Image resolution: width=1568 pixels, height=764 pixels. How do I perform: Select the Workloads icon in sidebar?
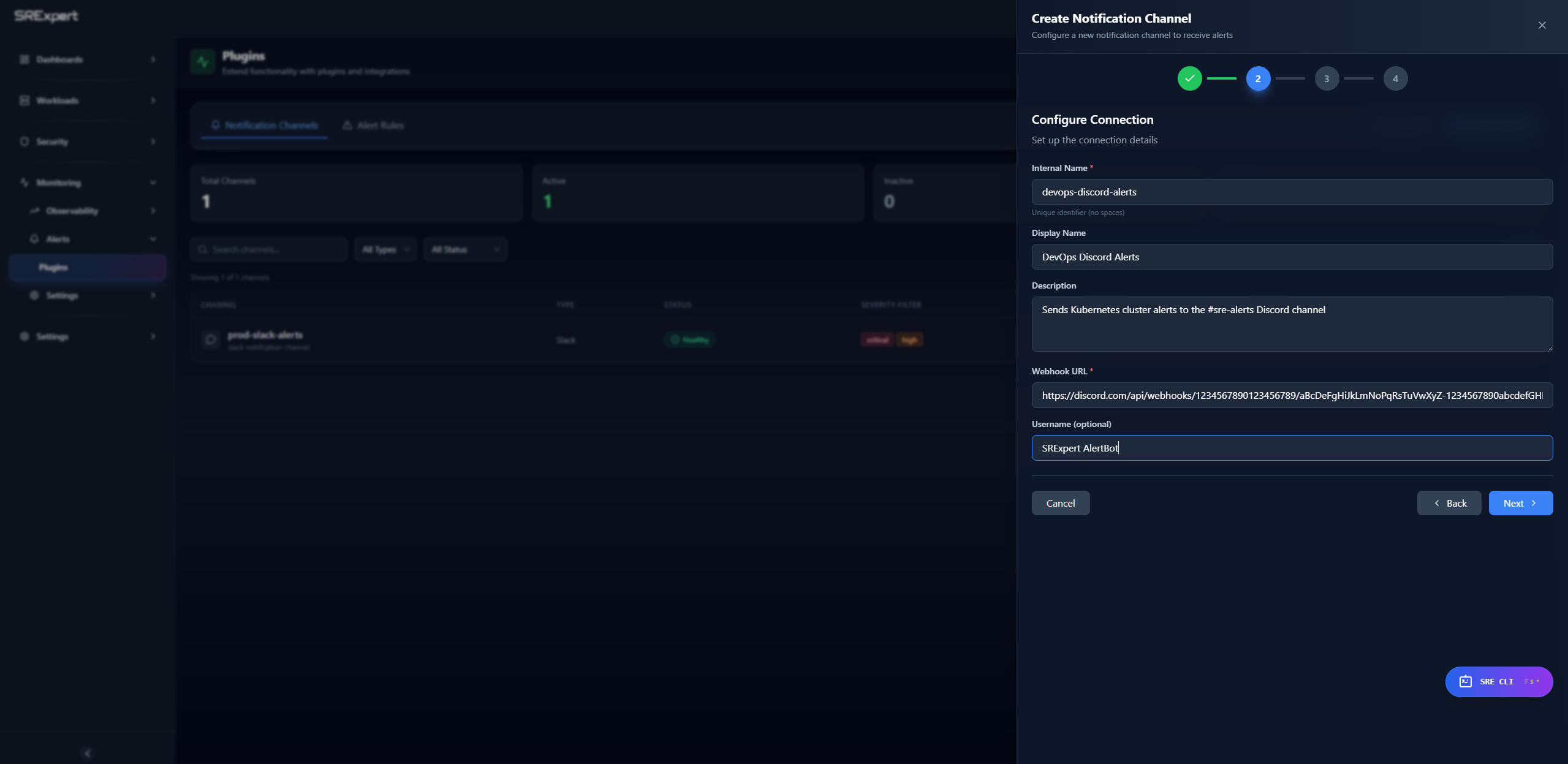click(24, 100)
